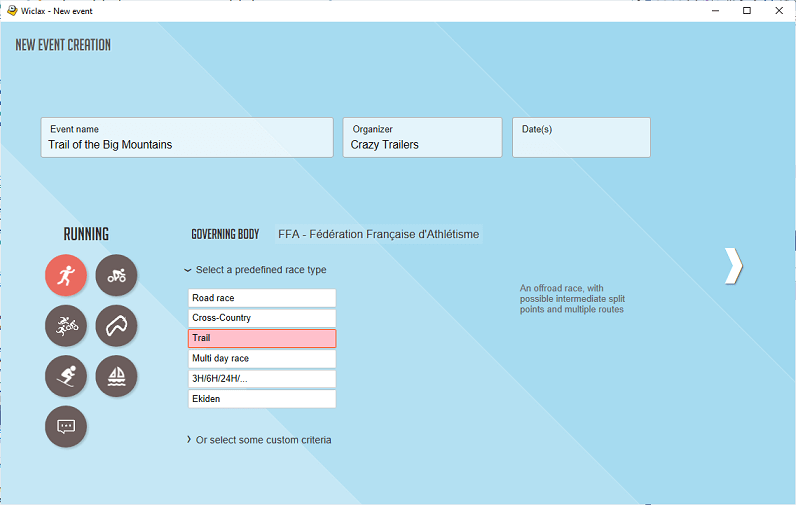The image size is (796, 505).
Task: Select the Running sport icon
Action: point(66,275)
